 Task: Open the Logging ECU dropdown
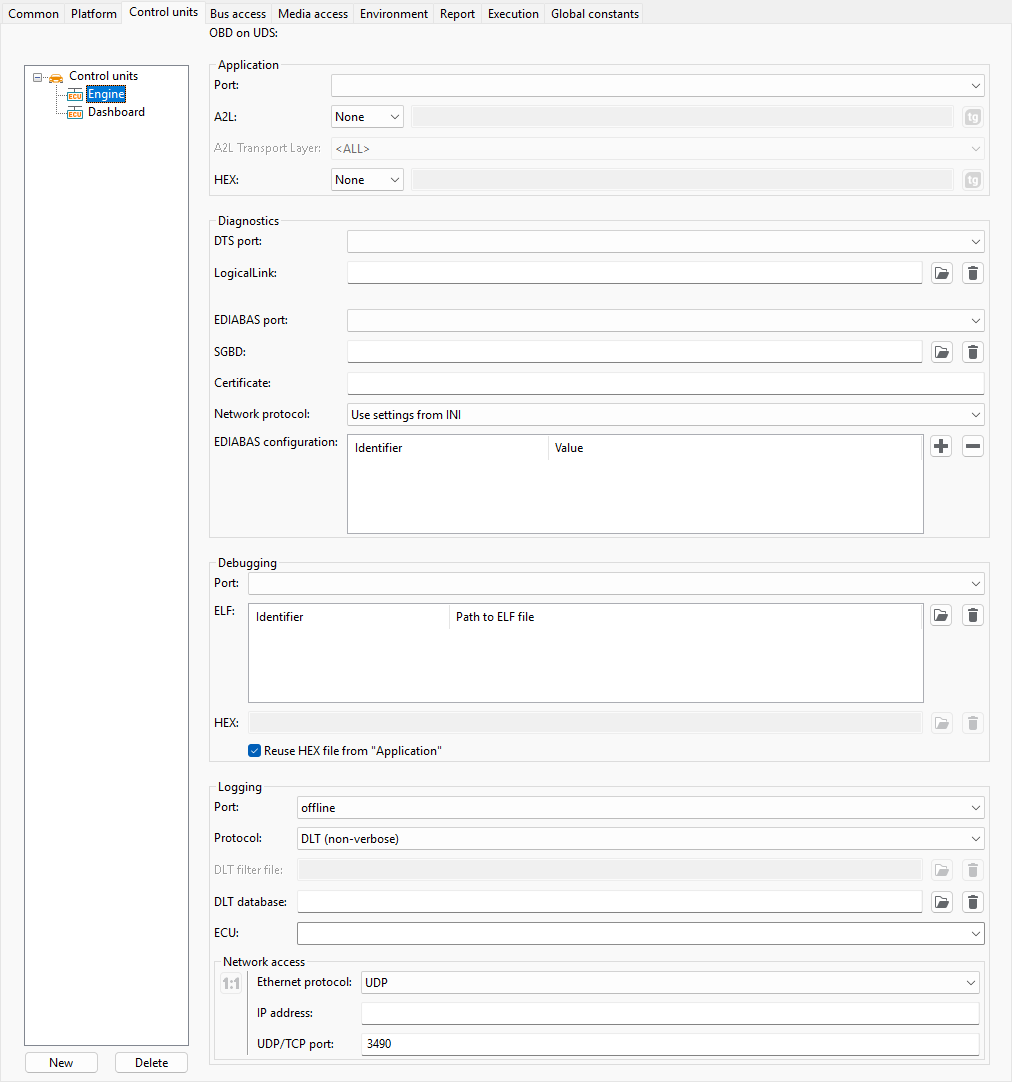click(x=641, y=934)
